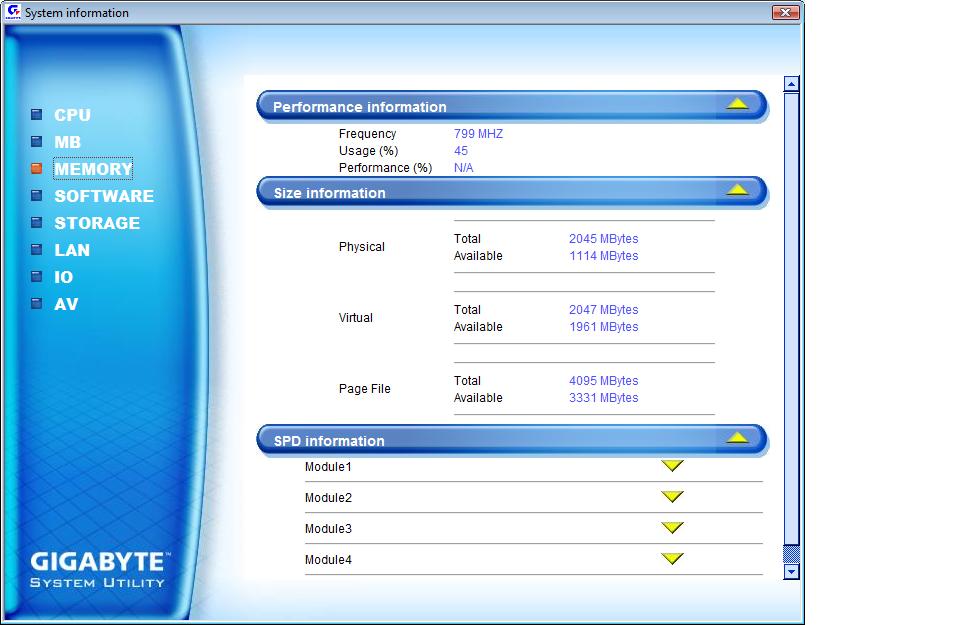Image resolution: width=960 pixels, height=625 pixels.
Task: Click the square bullet icon beside AV
Action: [36, 304]
